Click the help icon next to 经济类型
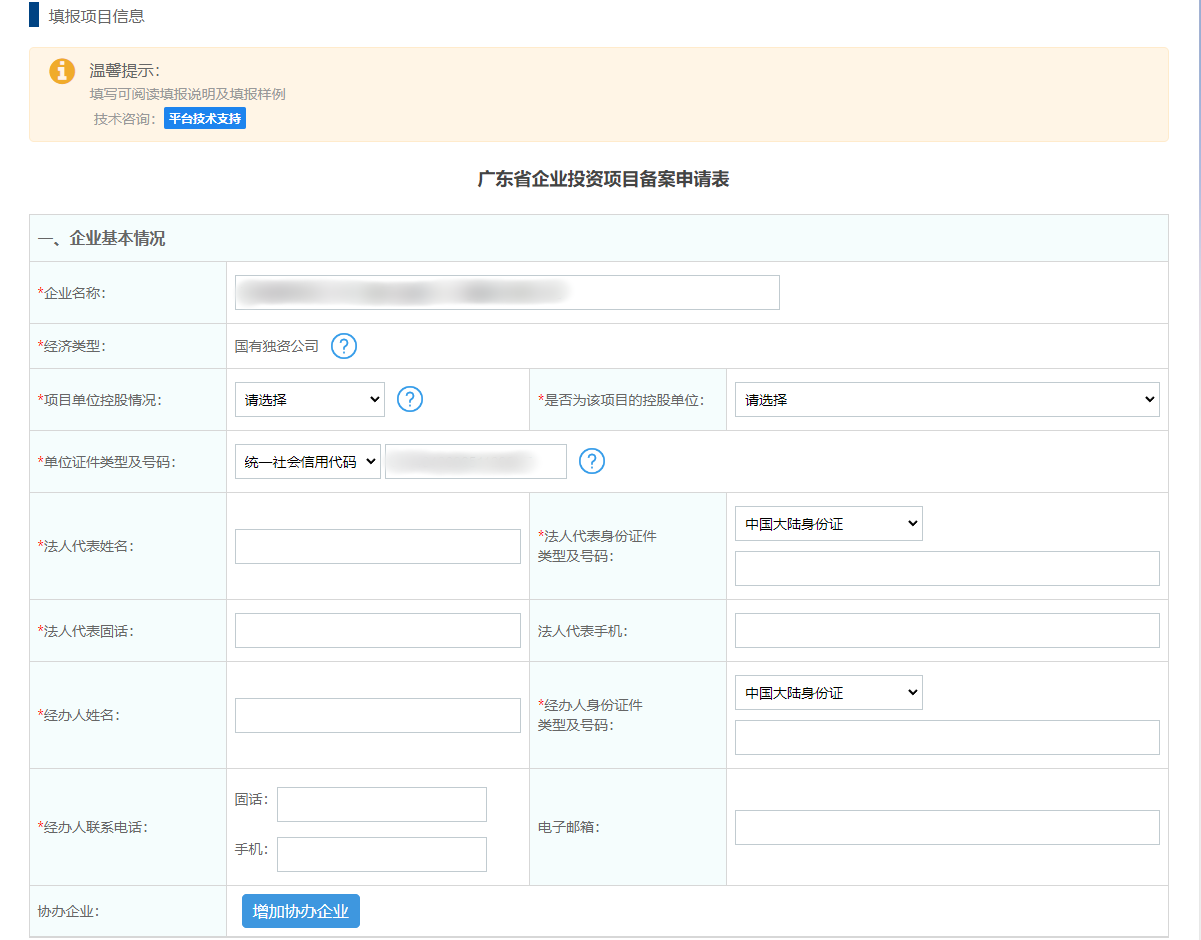1201x940 pixels. click(x=344, y=346)
